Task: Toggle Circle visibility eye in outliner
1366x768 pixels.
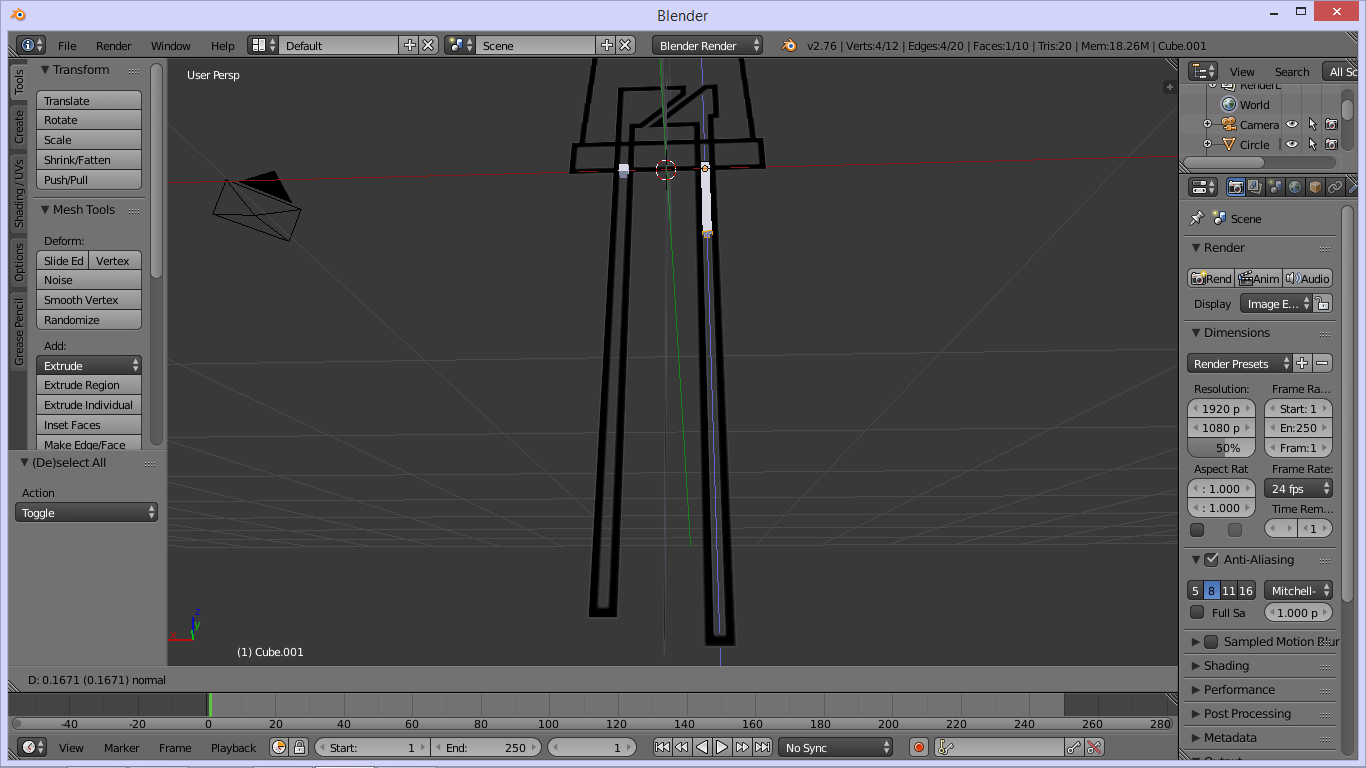Action: coord(1292,144)
